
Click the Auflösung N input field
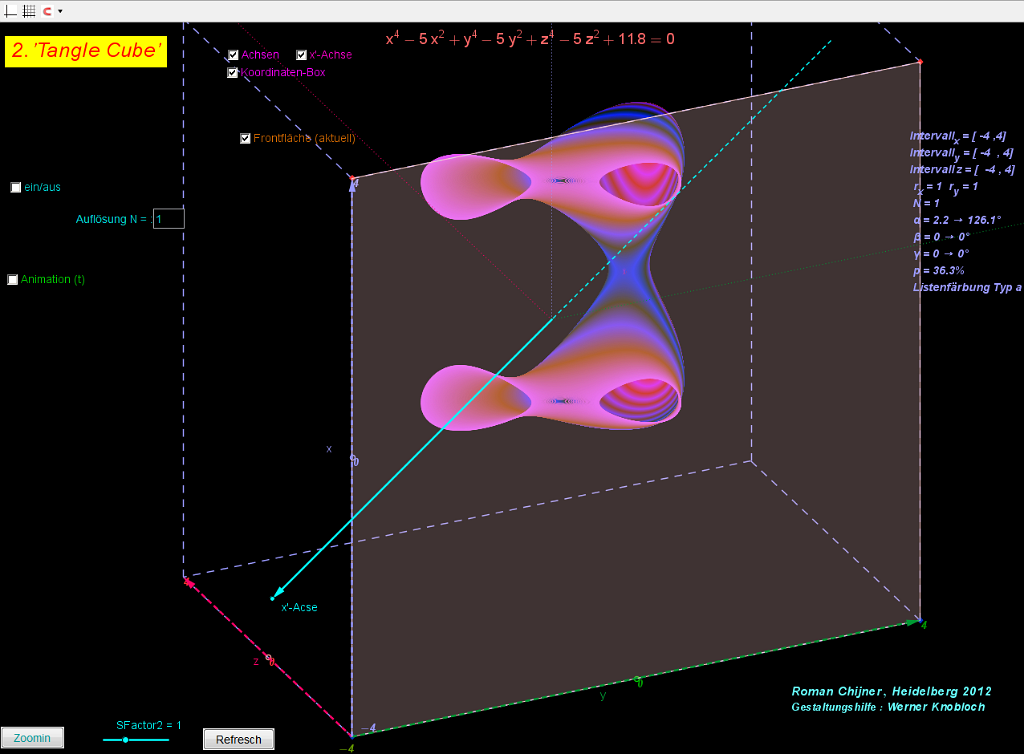168,219
